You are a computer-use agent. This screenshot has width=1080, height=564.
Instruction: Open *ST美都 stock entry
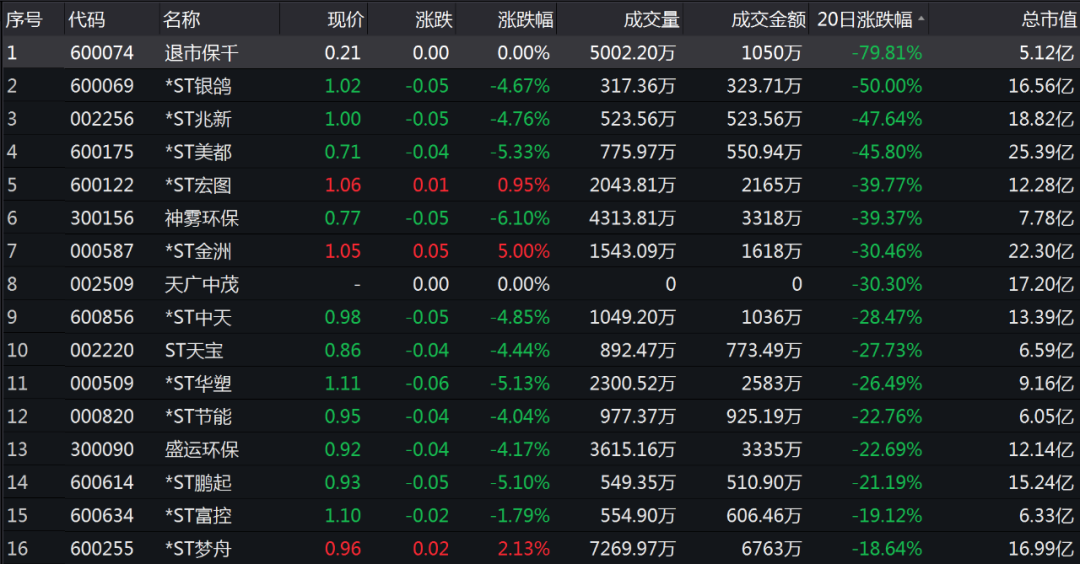[540, 152]
